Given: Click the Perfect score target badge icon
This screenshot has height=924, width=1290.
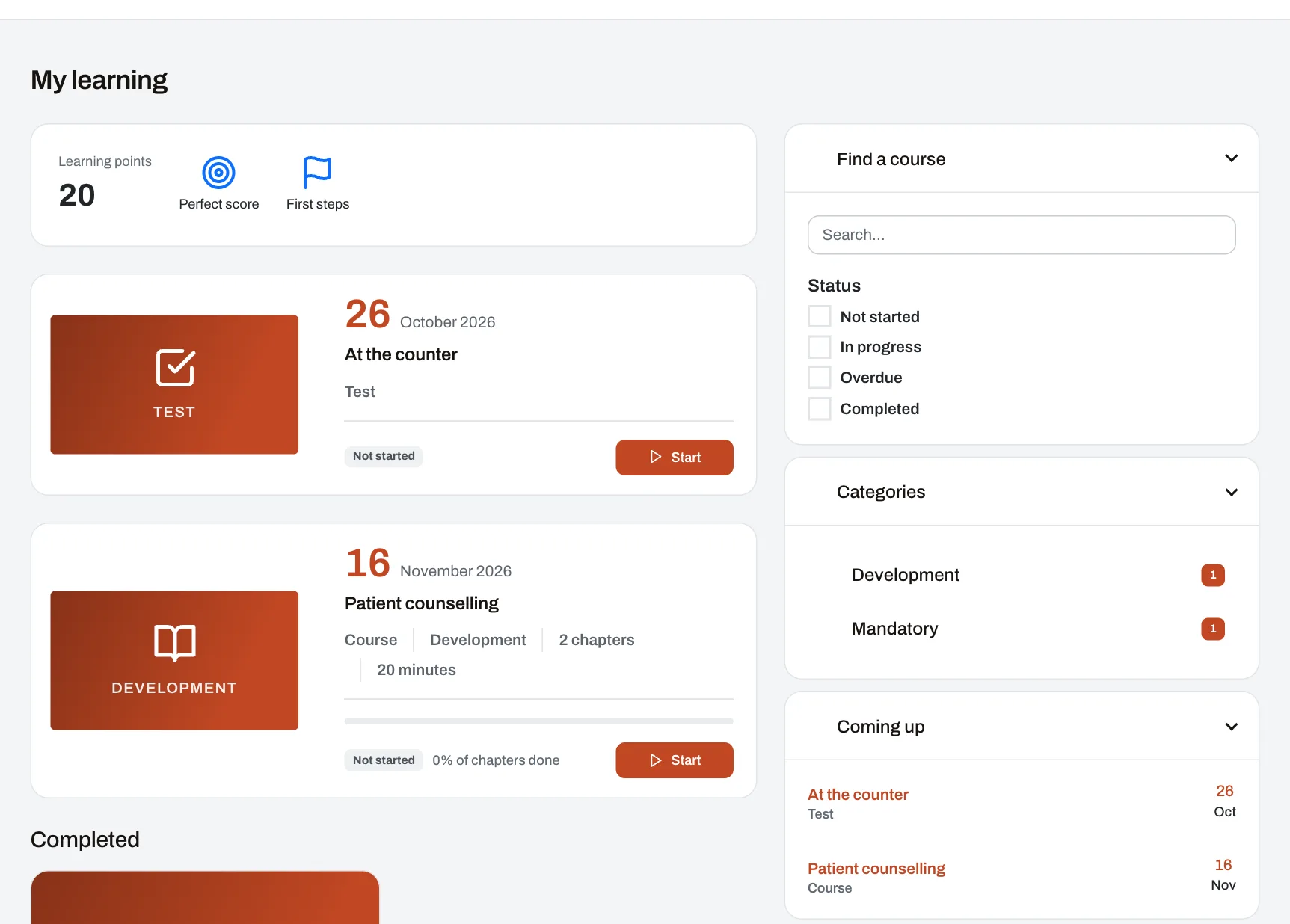Looking at the screenshot, I should 219,173.
